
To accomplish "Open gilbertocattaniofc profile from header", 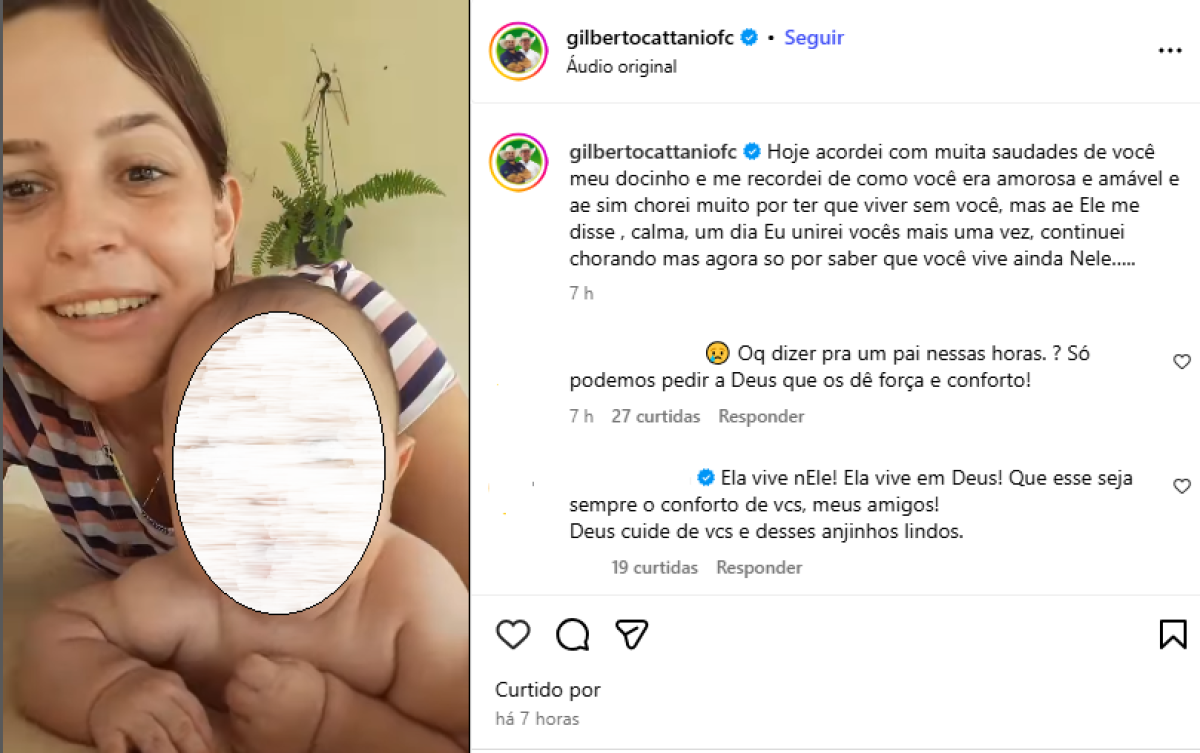I will (x=650, y=38).
